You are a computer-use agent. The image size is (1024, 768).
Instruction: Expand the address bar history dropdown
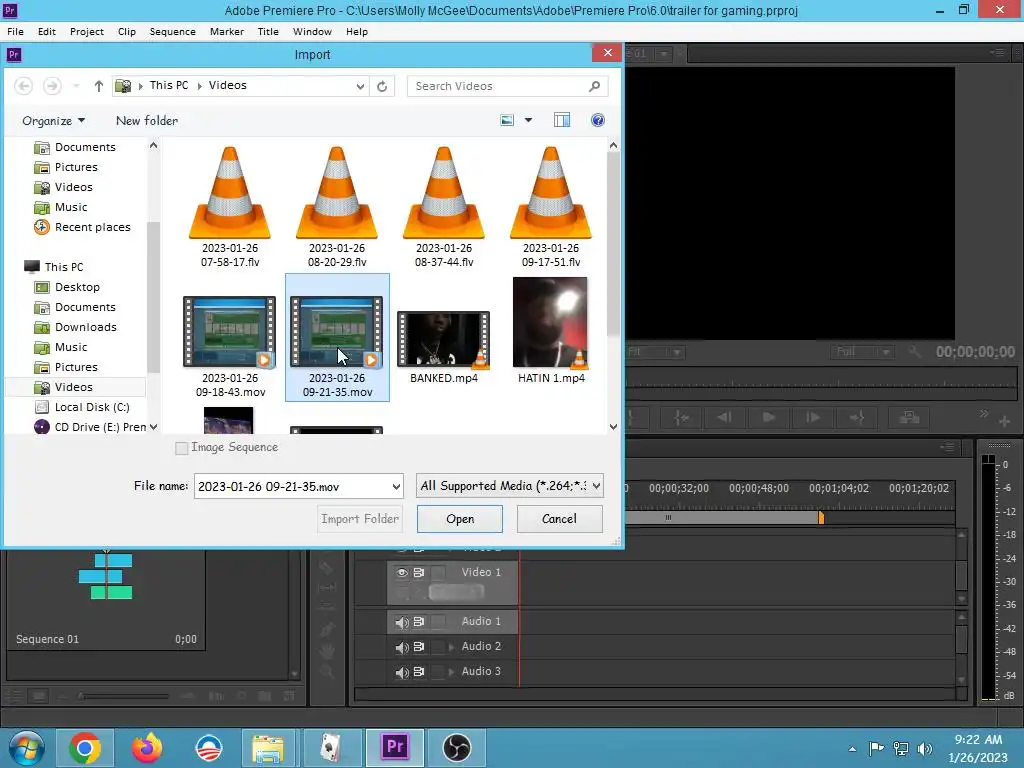pos(360,86)
